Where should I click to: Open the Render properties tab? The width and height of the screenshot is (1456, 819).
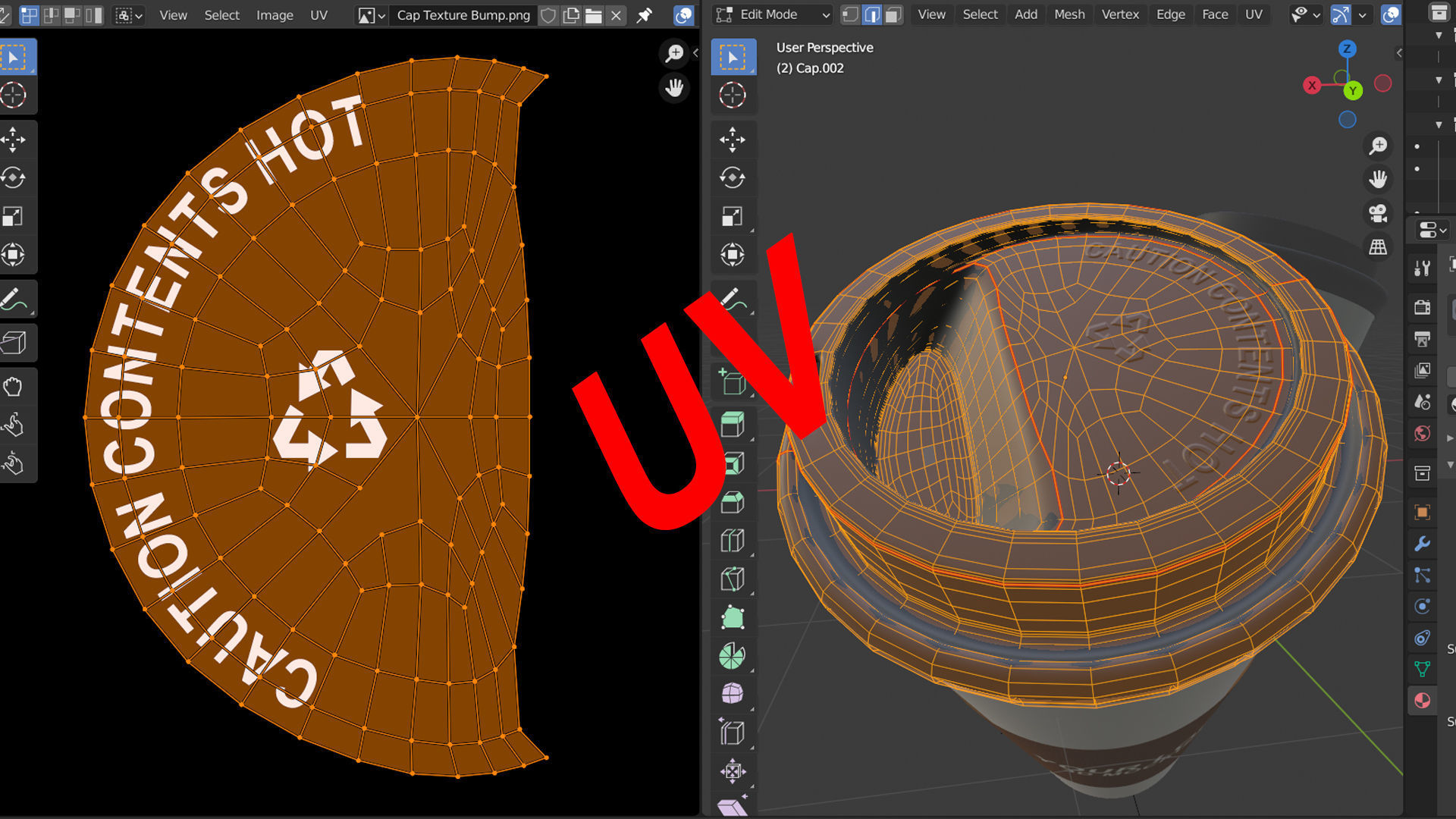[1423, 307]
